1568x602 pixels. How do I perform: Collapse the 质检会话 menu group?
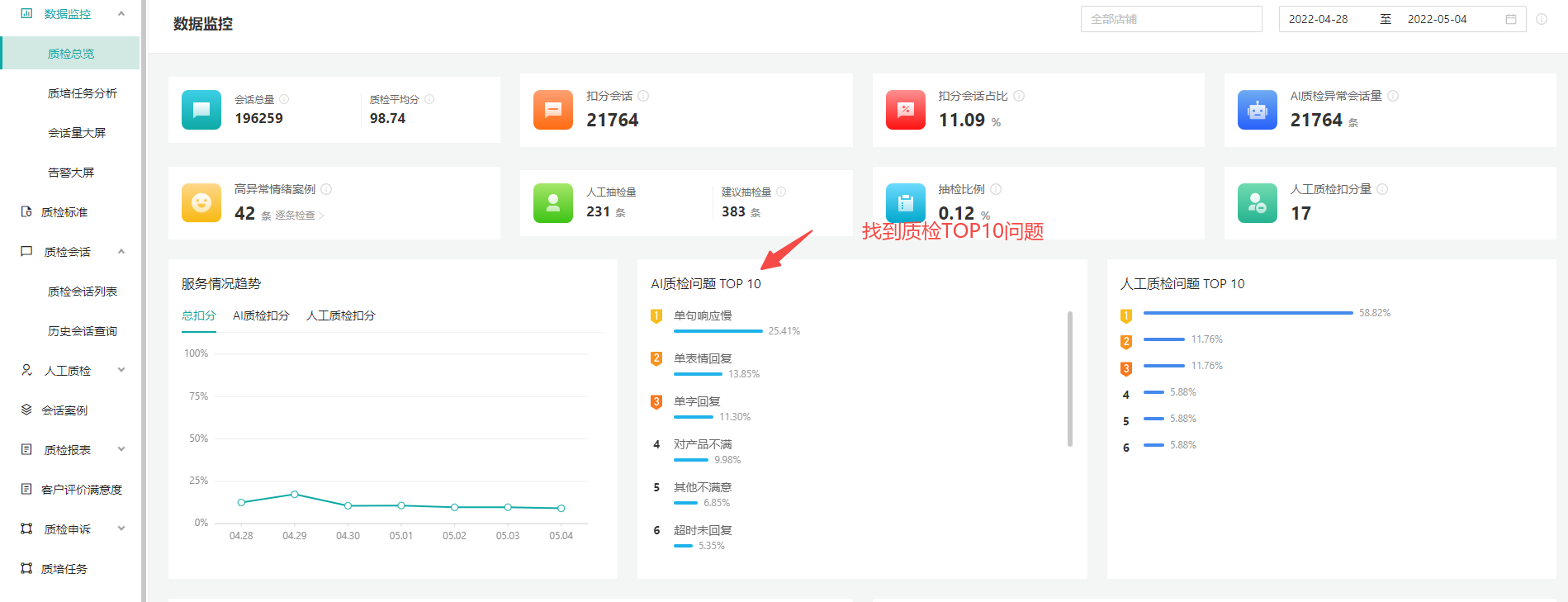[x=121, y=251]
